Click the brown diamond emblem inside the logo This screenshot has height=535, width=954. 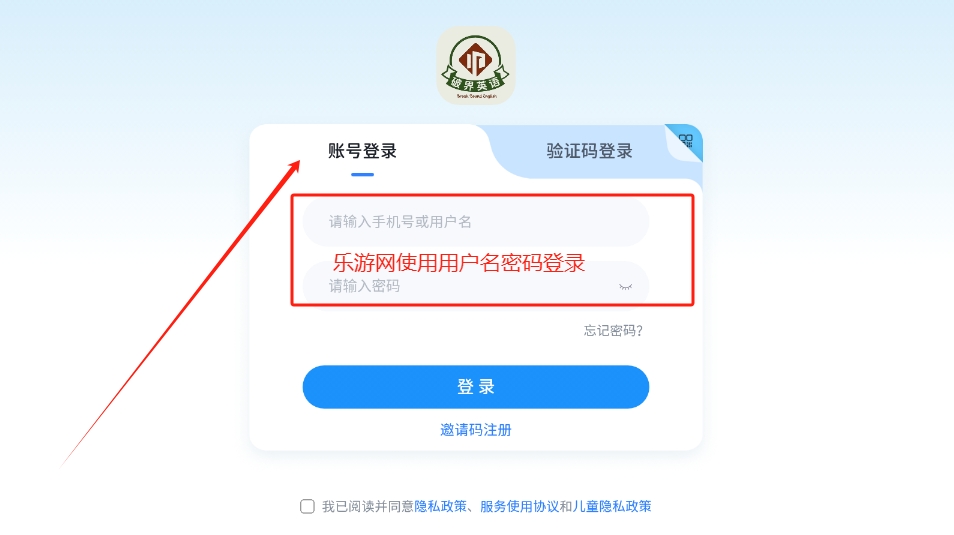476,60
